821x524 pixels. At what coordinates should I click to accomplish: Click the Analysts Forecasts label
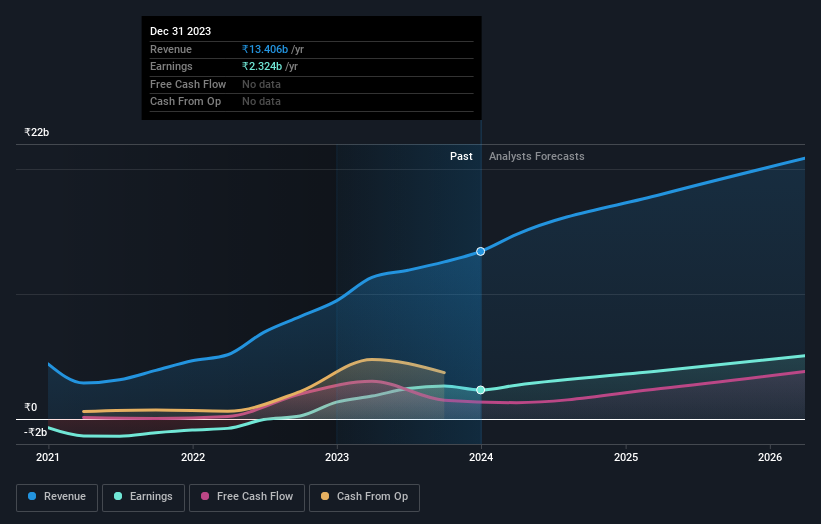pyautogui.click(x=537, y=157)
